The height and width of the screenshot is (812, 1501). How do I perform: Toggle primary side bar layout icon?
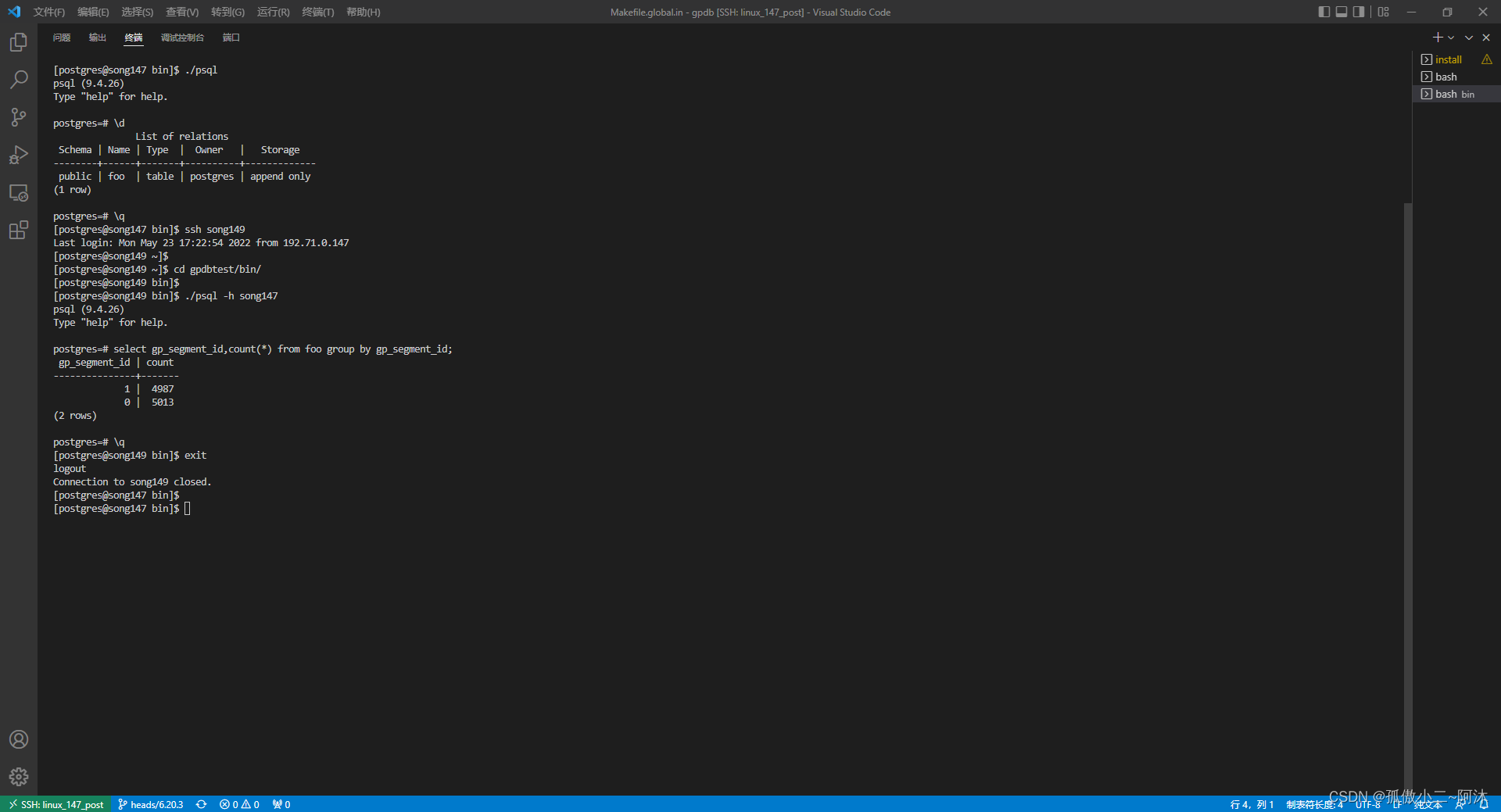pos(1324,12)
